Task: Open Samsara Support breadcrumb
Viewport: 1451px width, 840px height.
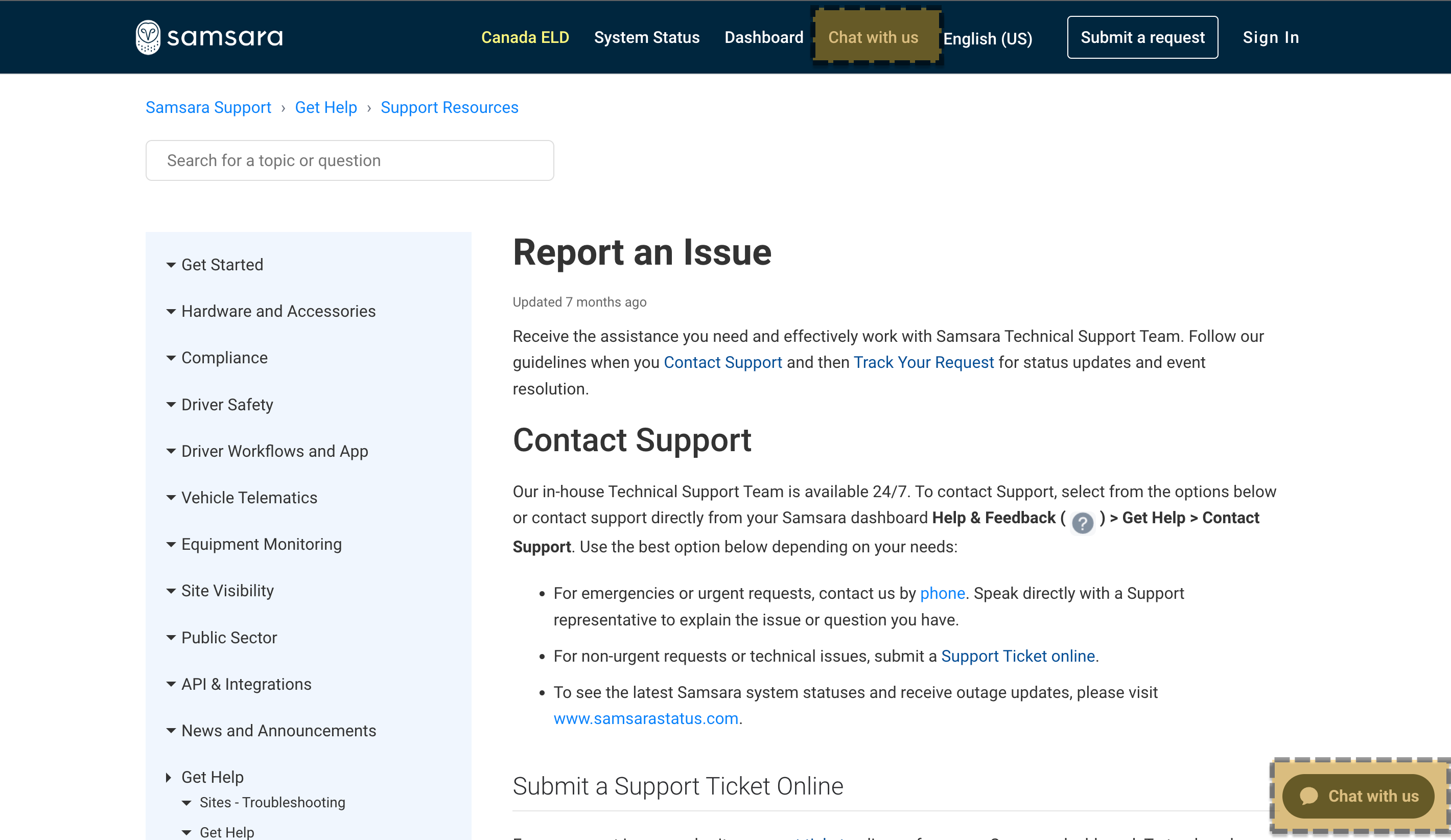Action: [x=208, y=108]
